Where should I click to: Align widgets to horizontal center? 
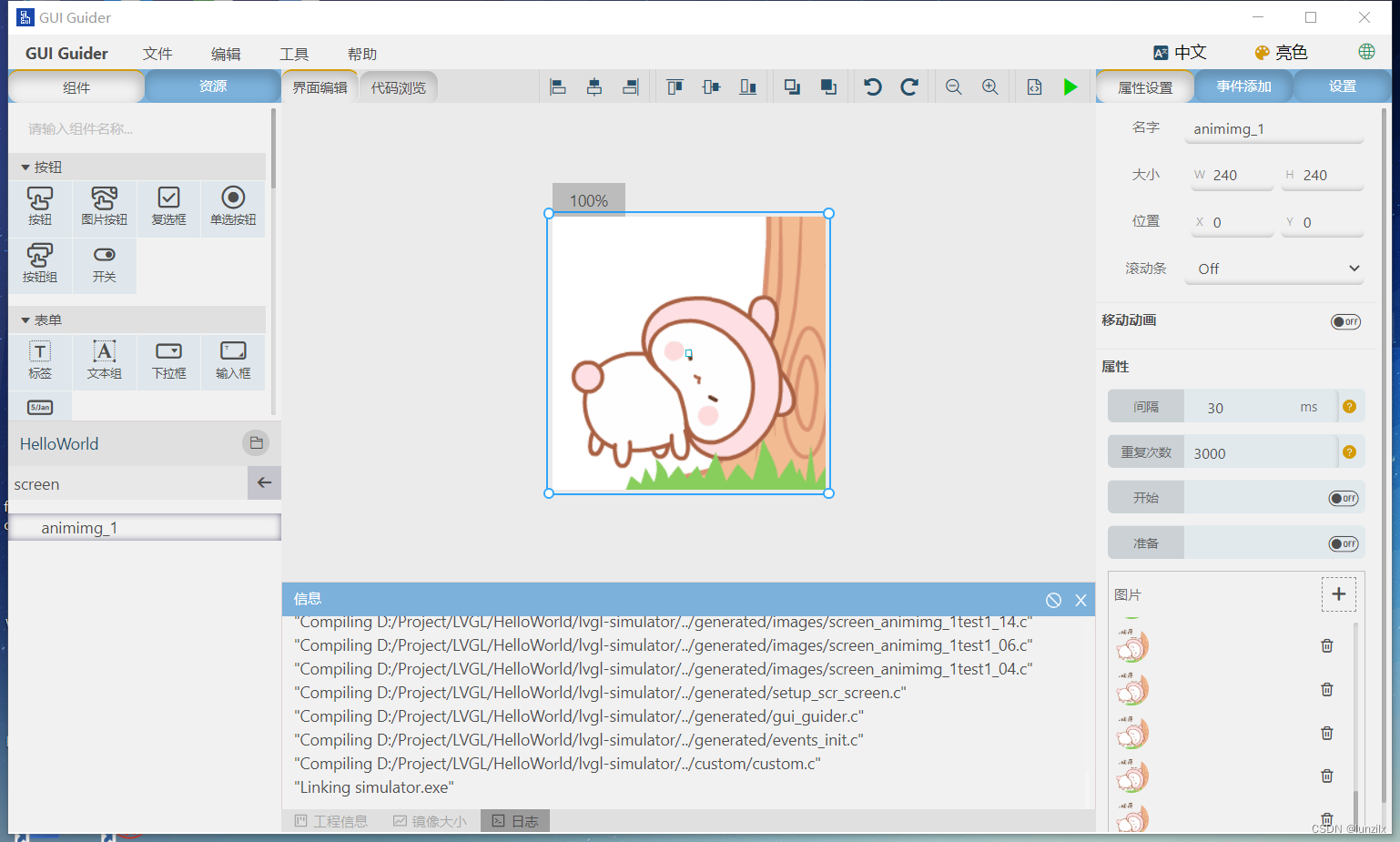(594, 87)
